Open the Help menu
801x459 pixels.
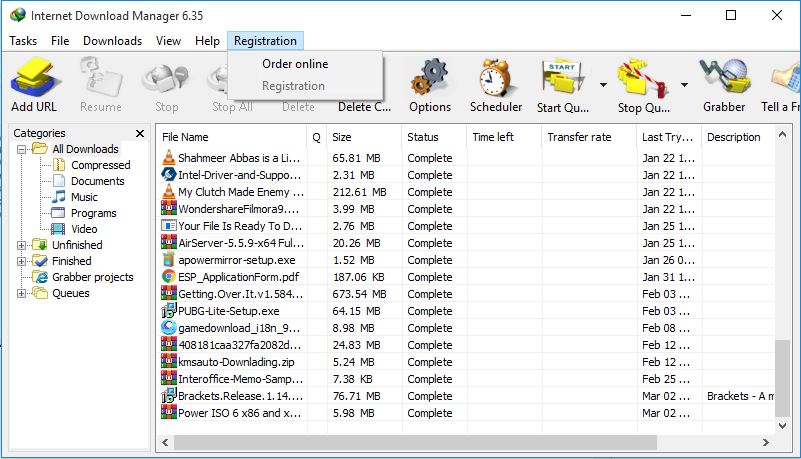[x=207, y=41]
